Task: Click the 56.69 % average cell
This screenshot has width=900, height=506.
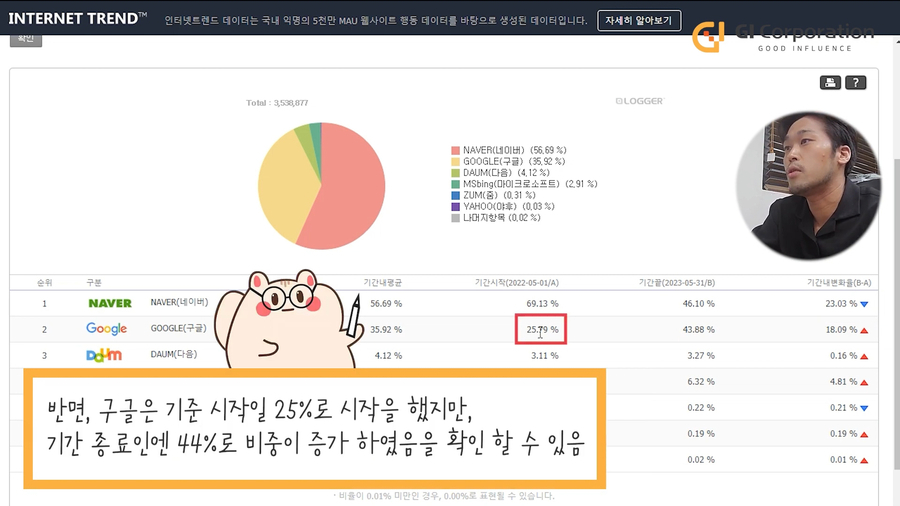Action: (386, 303)
